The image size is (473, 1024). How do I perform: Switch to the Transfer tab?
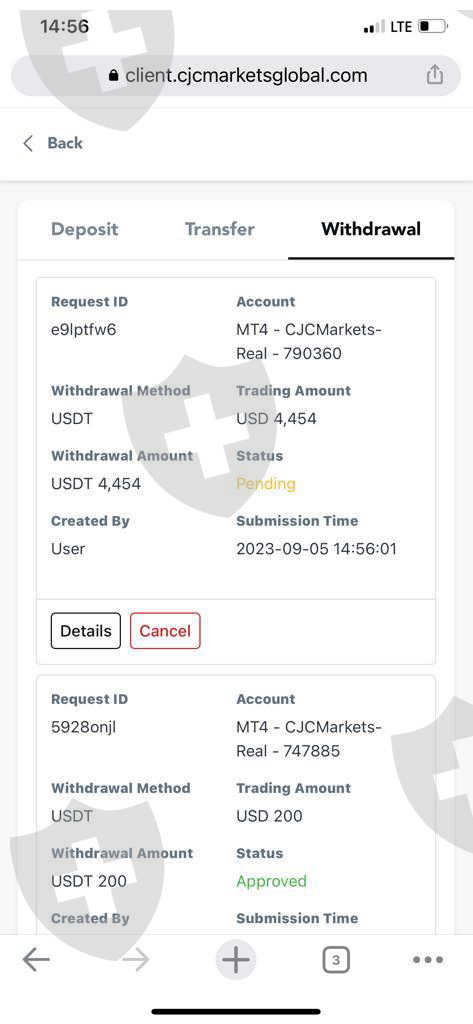tap(220, 229)
